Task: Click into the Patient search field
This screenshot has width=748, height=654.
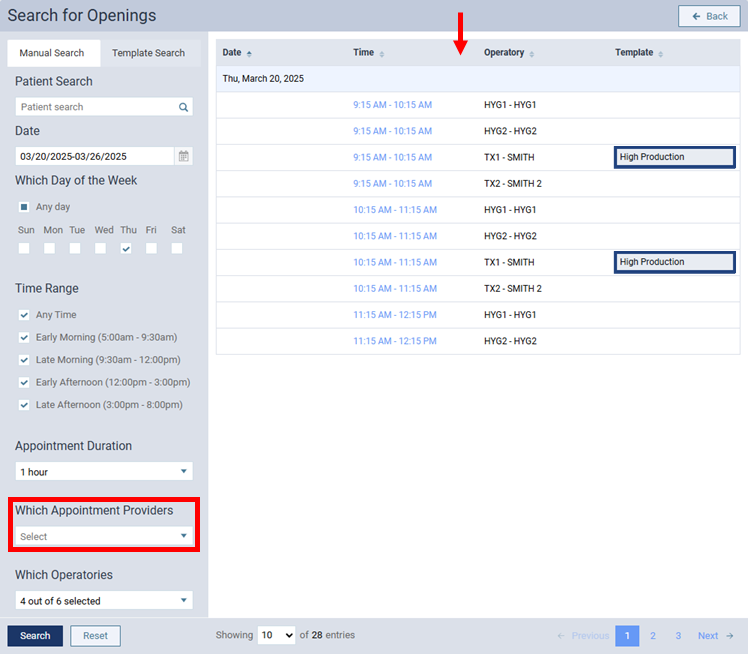Action: [95, 107]
